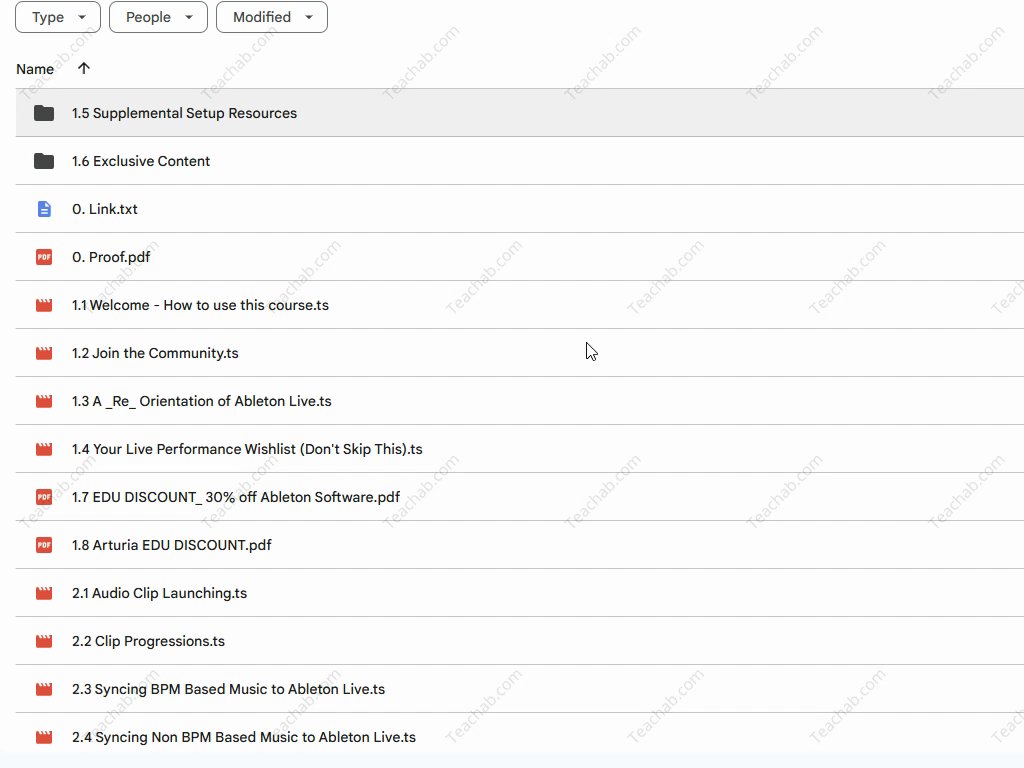
Task: Select 1.3 A _Re_ Orientation of Ableton Live.ts
Action: tap(202, 401)
